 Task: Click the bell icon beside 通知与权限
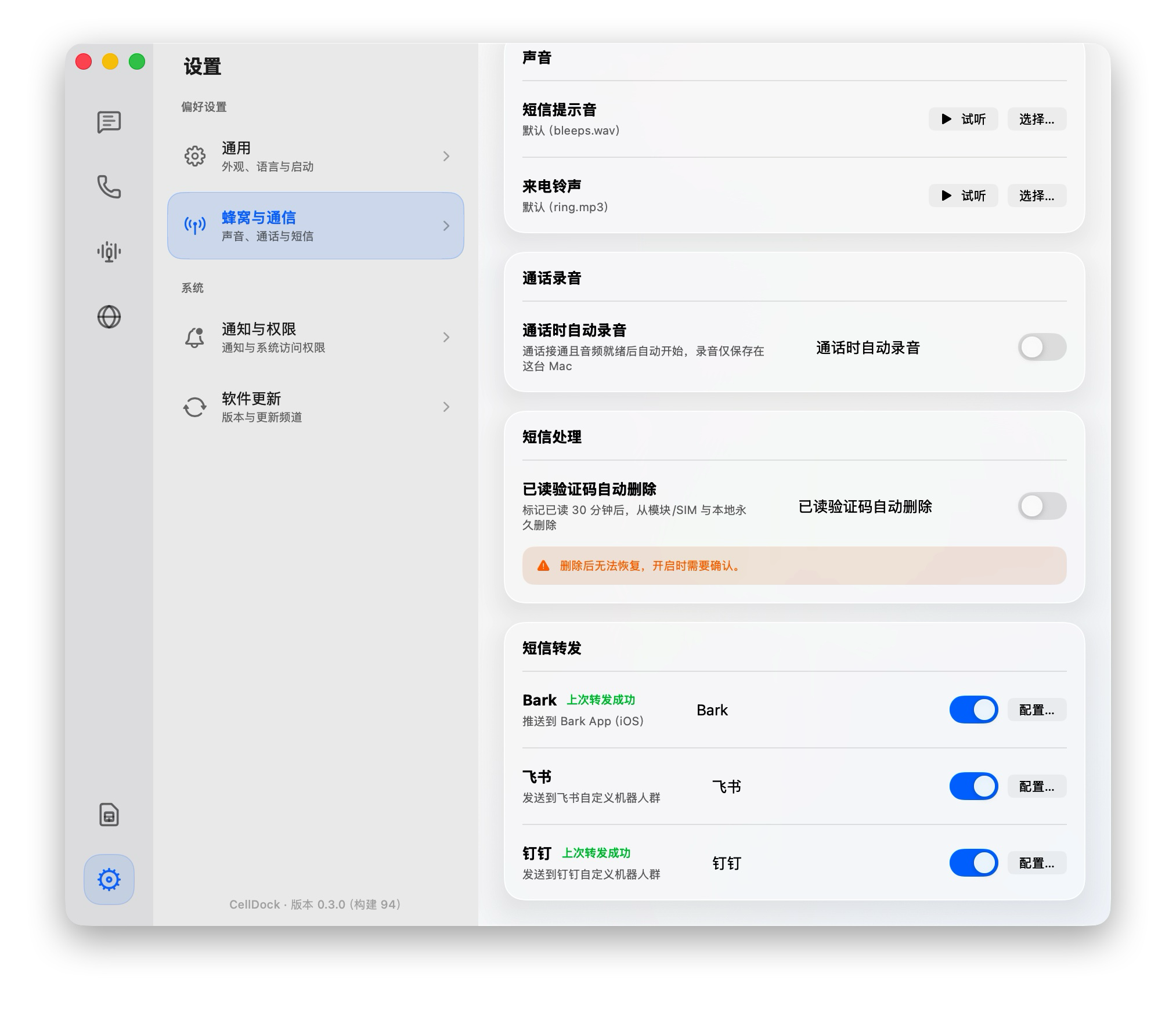(195, 337)
